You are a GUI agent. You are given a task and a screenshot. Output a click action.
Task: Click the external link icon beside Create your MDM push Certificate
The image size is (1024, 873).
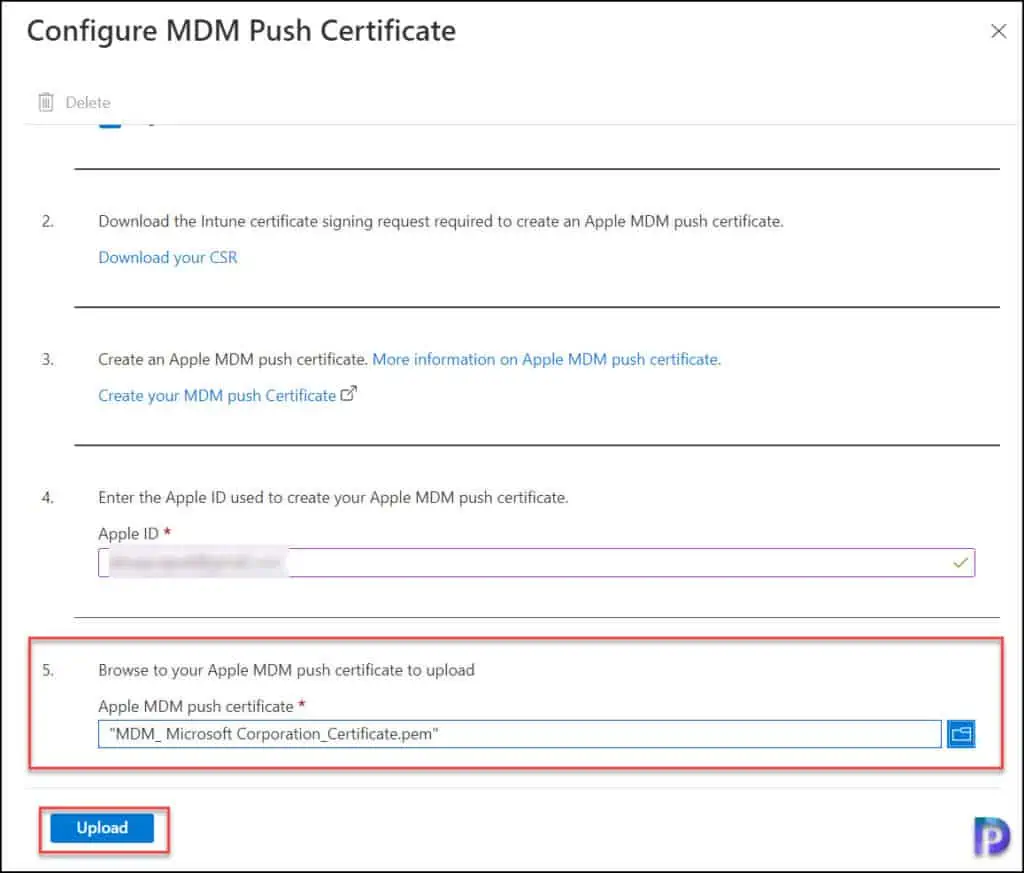point(349,394)
